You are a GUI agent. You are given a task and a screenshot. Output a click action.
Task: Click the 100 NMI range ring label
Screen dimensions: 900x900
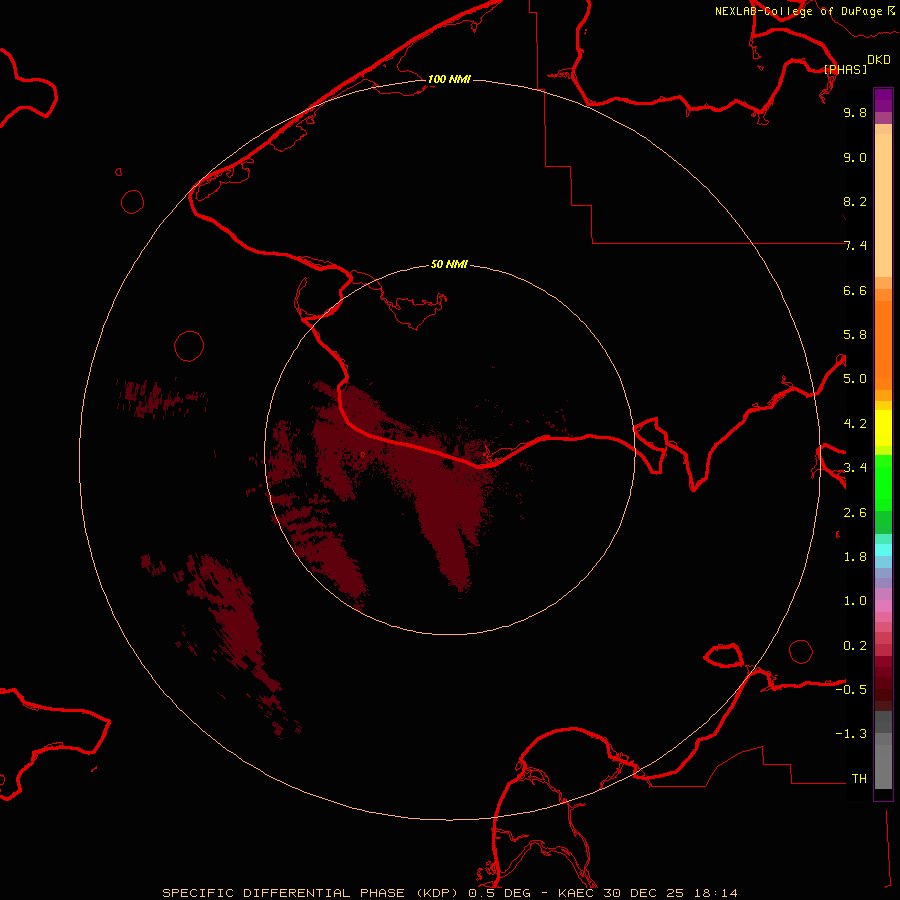[449, 79]
